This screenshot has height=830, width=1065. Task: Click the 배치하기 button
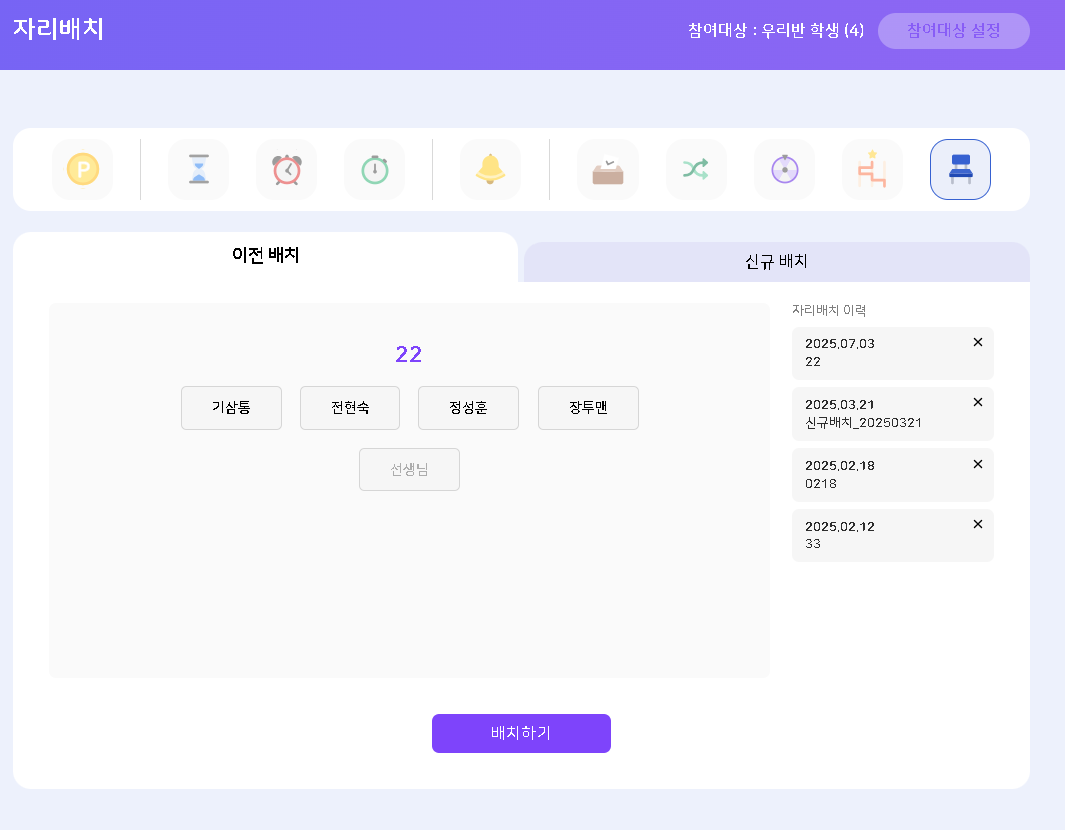[521, 733]
